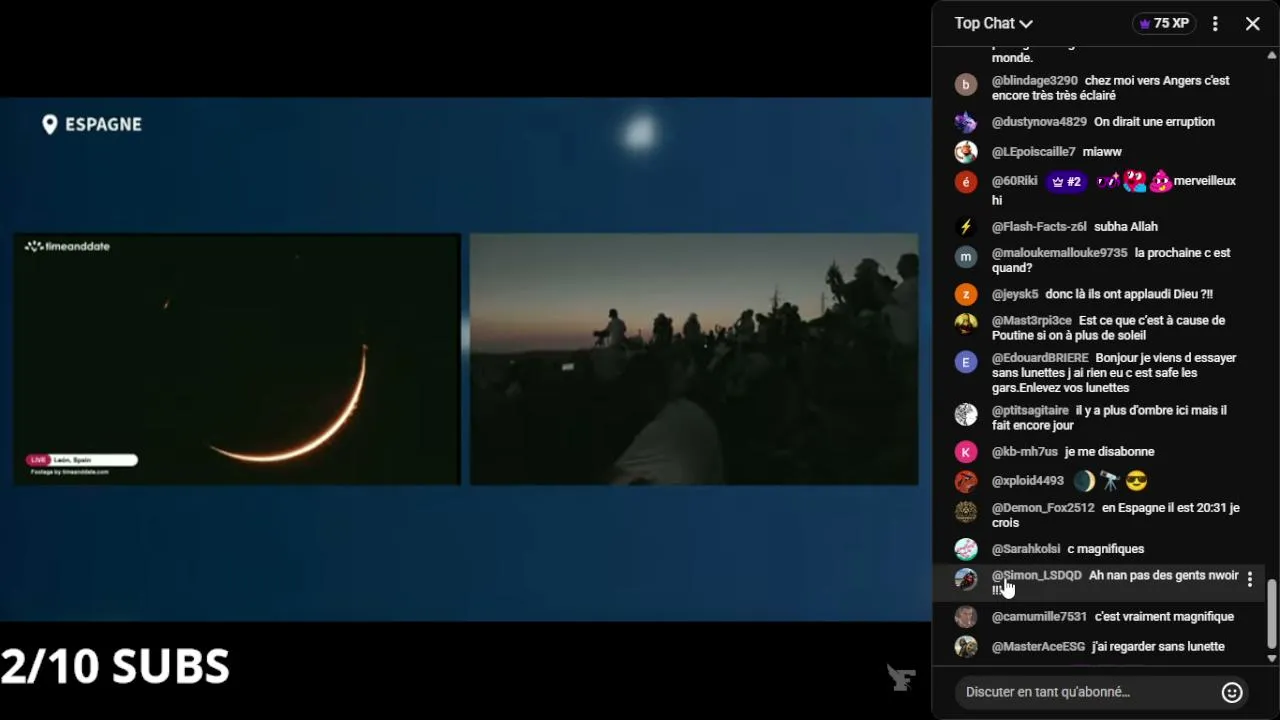
Task: Click location pin icon beside ESPAGNE
Action: [49, 124]
